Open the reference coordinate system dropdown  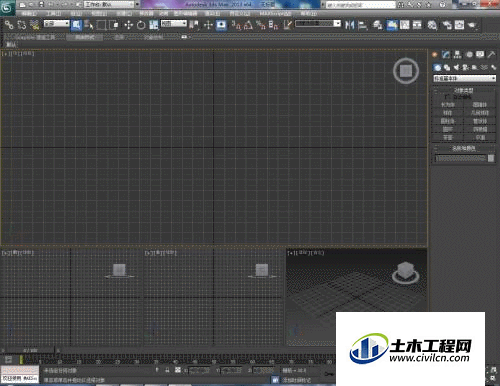pos(174,24)
